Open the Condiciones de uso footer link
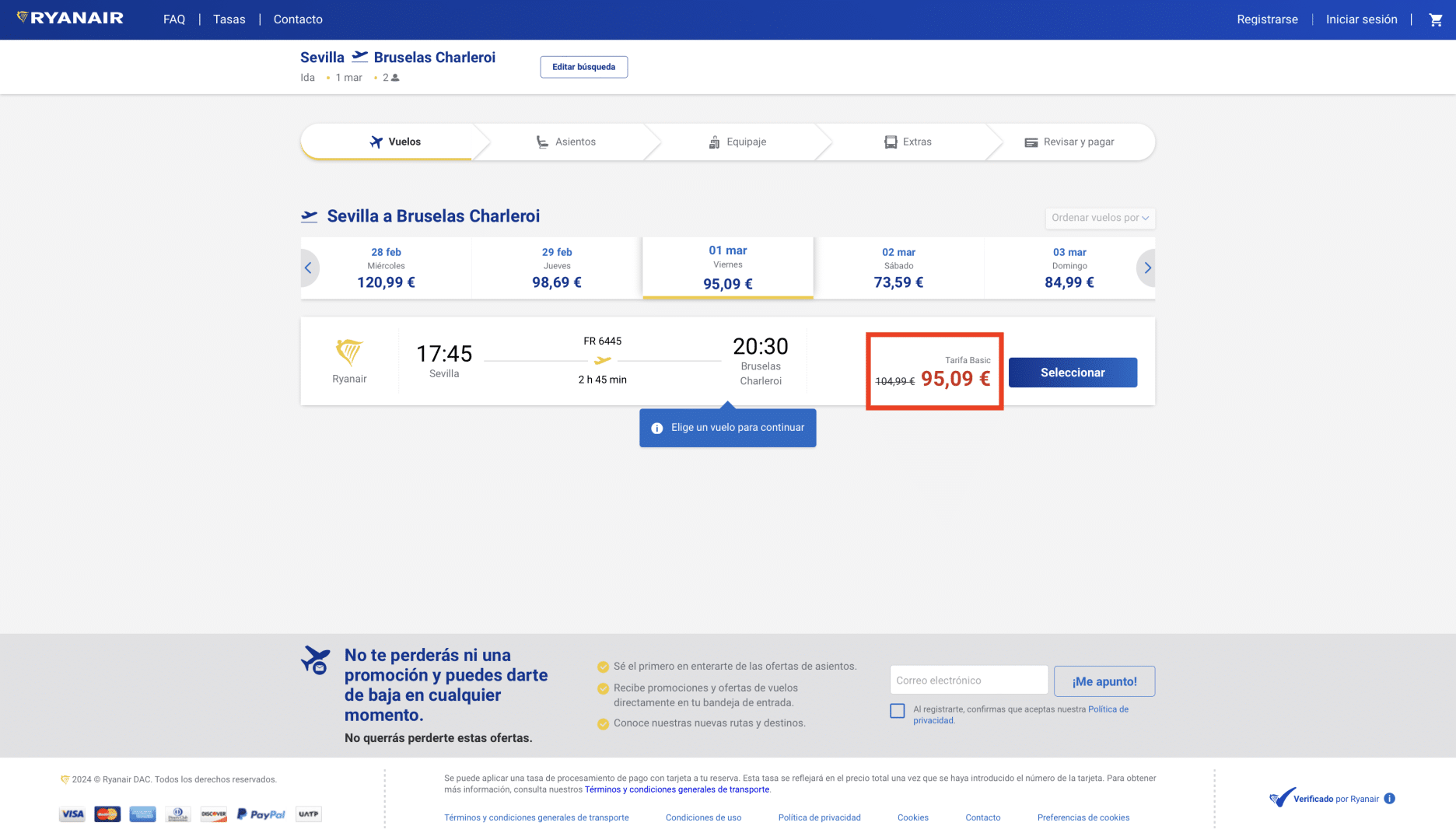This screenshot has height=840, width=1456. pyautogui.click(x=703, y=817)
